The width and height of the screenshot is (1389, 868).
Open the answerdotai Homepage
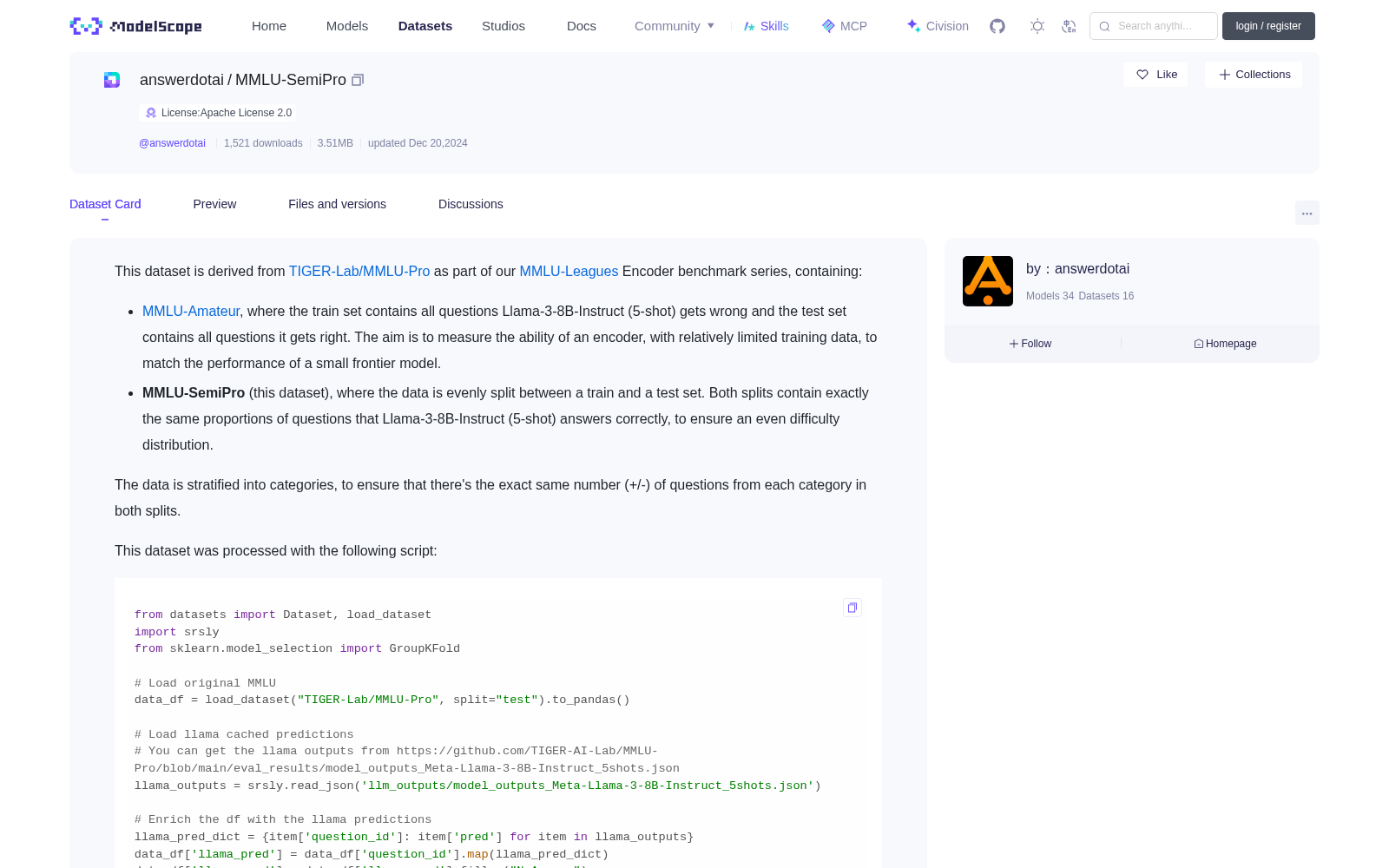[x=1225, y=344]
